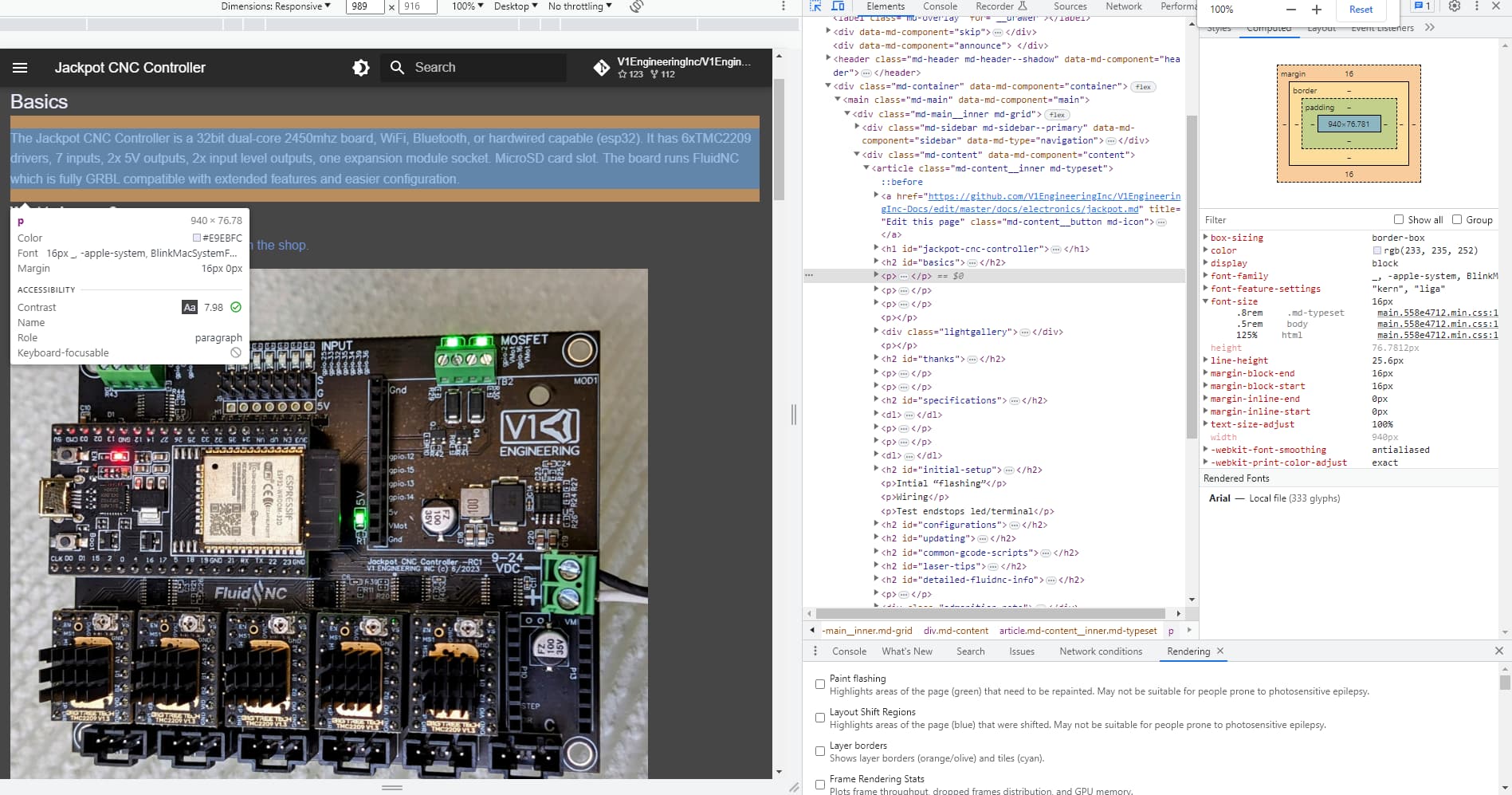Open actions menu beside selected p node

809,276
